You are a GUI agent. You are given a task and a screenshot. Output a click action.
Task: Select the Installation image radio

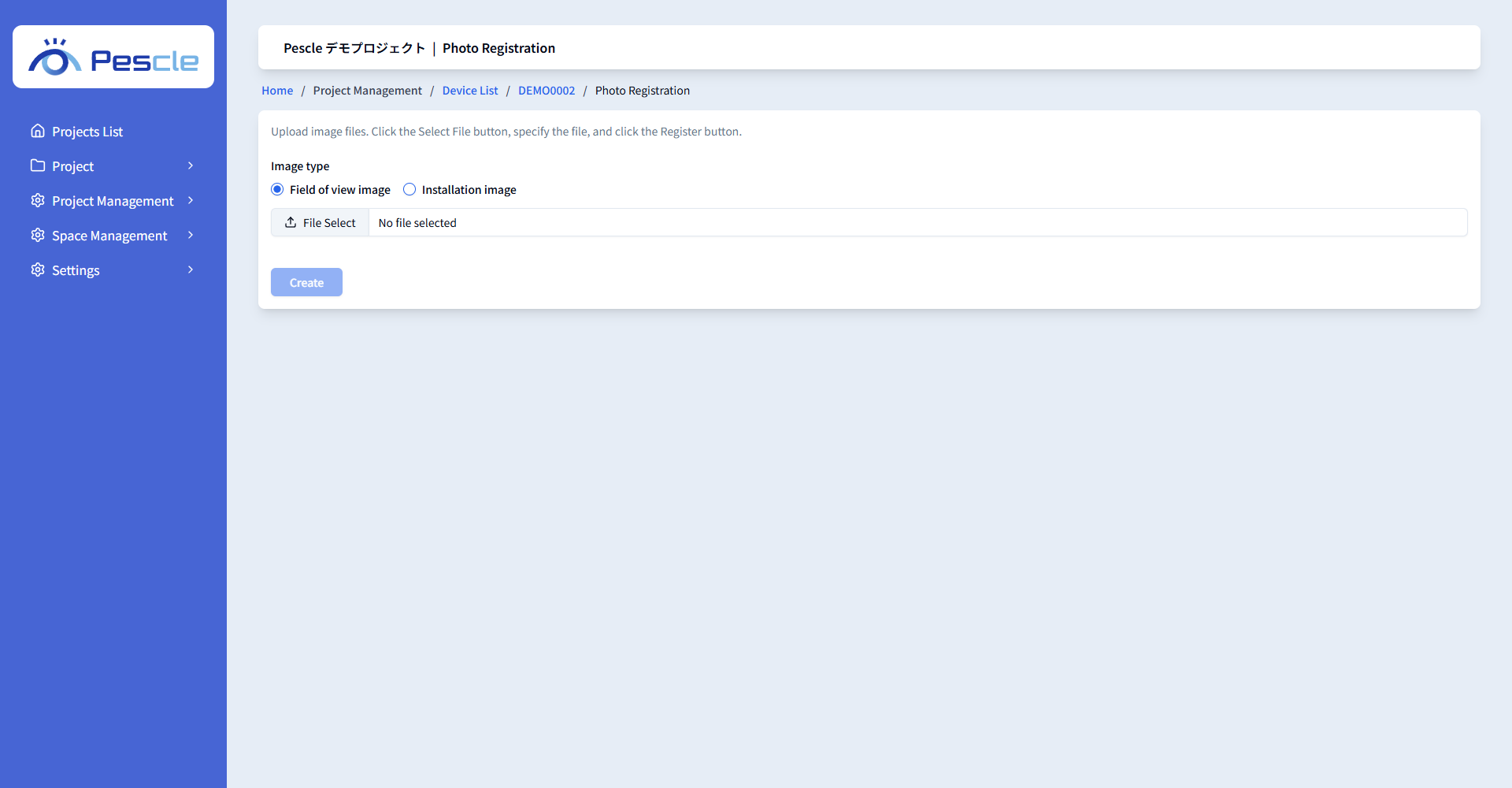(x=409, y=189)
